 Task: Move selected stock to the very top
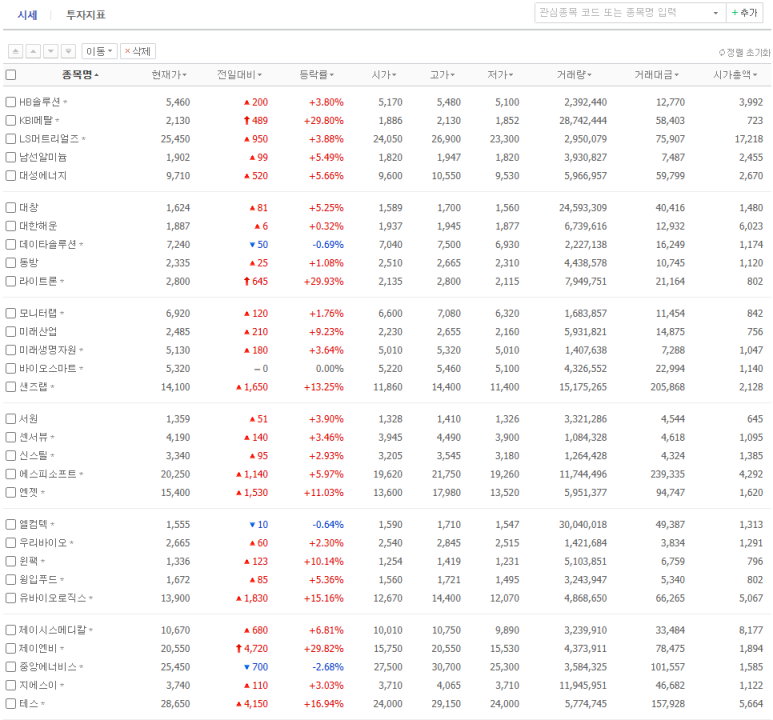click(16, 51)
